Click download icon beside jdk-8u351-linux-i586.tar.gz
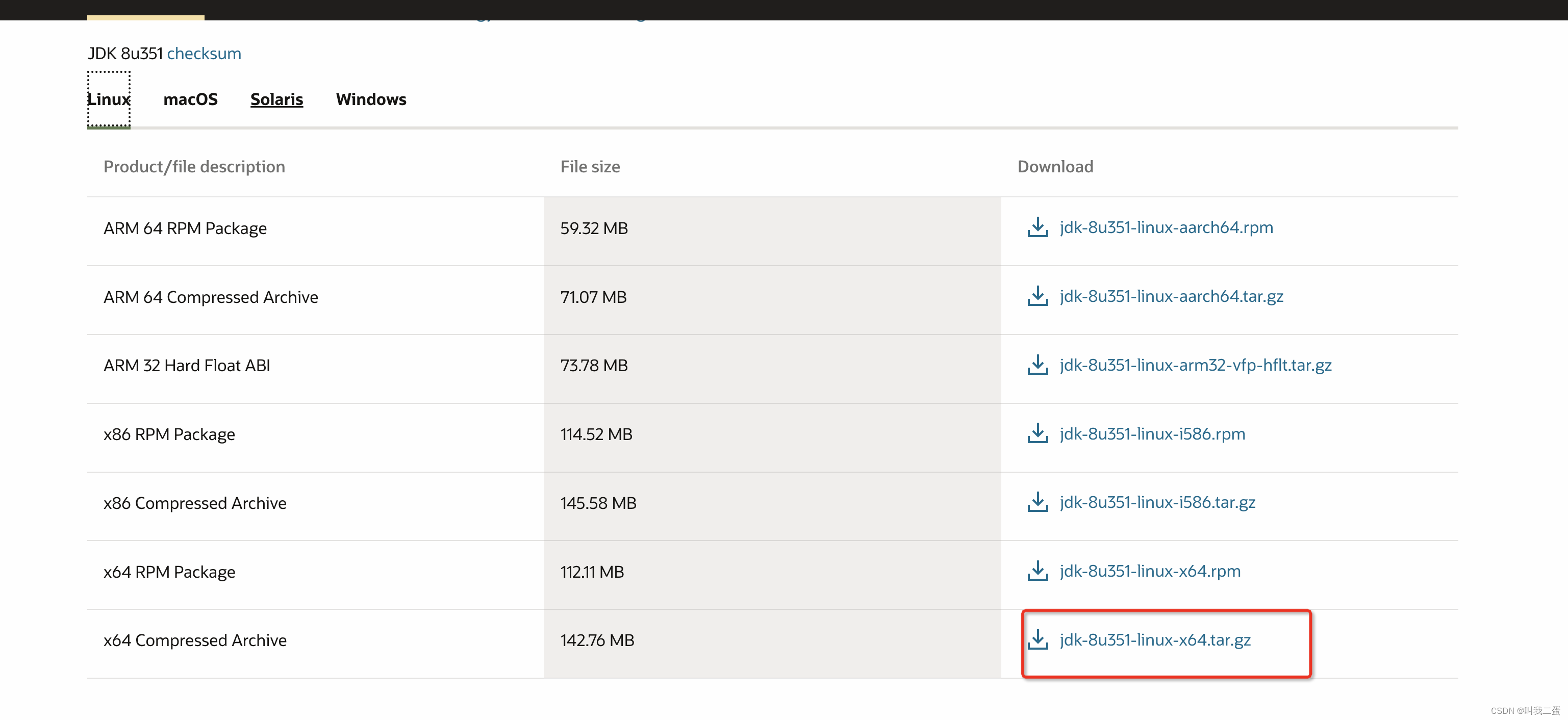Image resolution: width=1568 pixels, height=720 pixels. tap(1037, 503)
